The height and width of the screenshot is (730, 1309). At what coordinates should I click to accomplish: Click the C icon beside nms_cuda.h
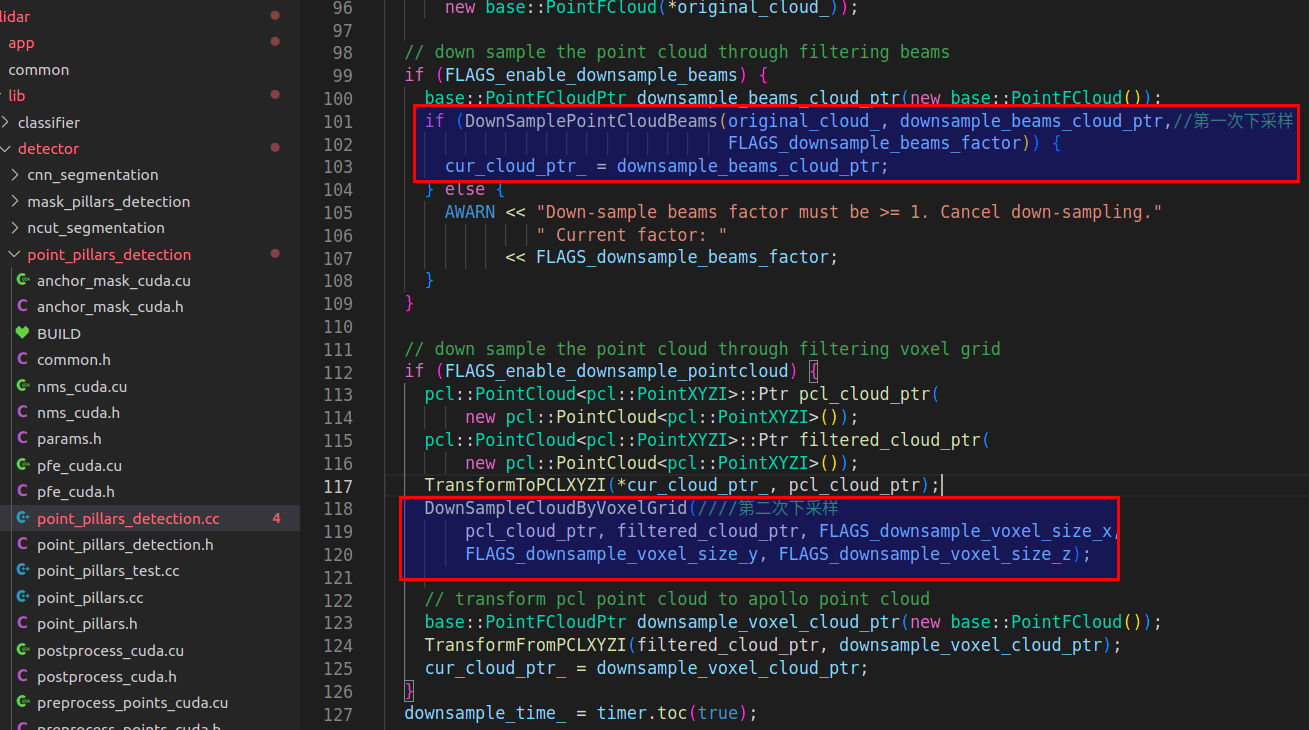(x=23, y=413)
